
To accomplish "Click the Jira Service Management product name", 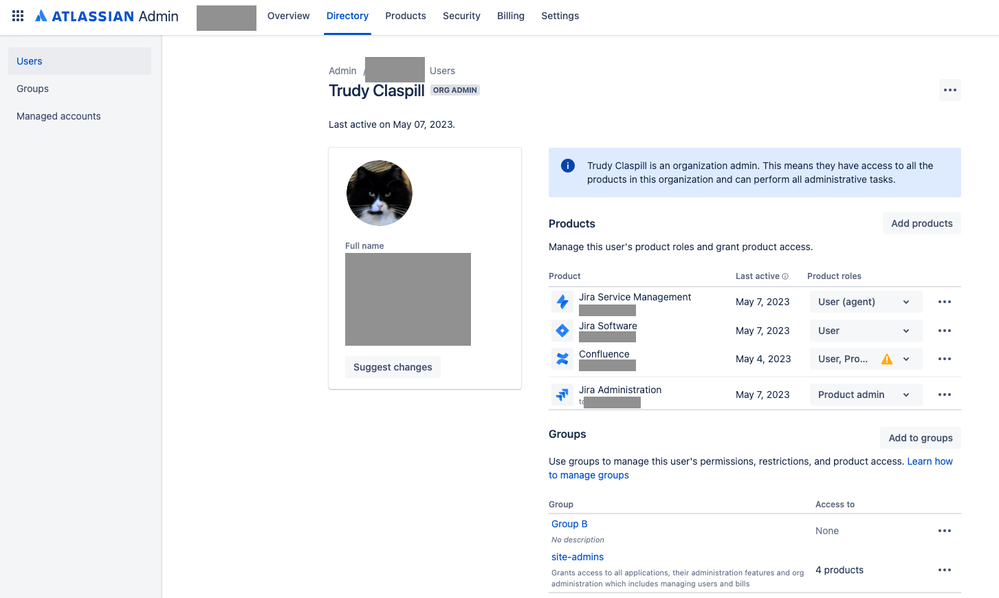I will [635, 297].
